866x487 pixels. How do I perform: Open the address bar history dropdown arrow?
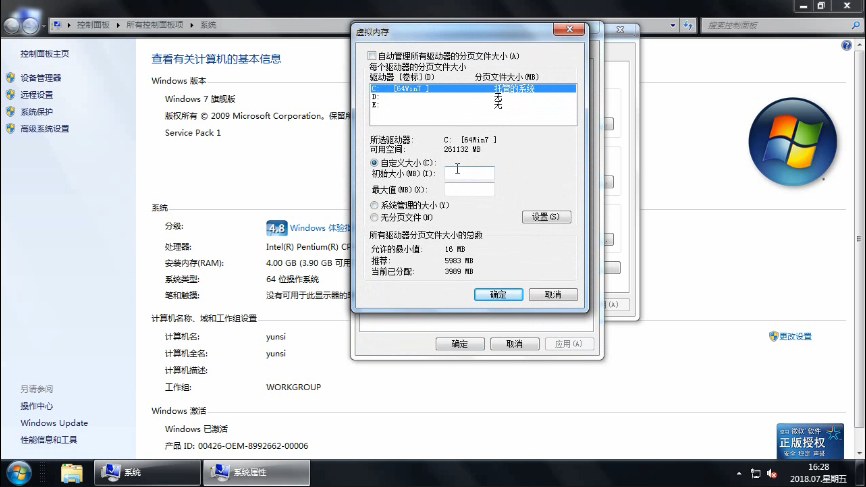click(672, 25)
